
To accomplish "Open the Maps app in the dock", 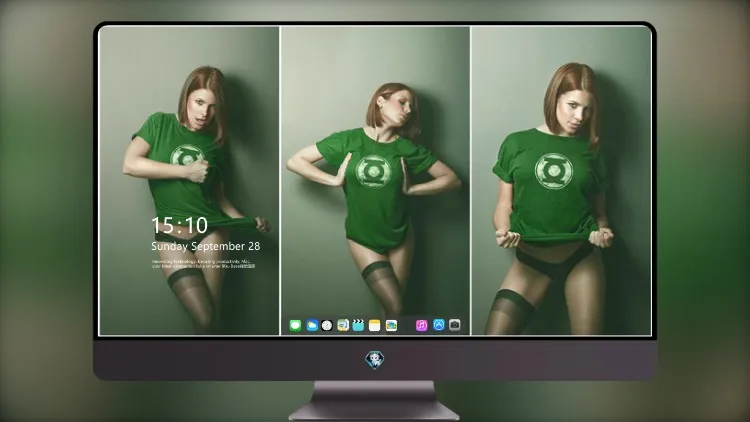I will click(343, 325).
